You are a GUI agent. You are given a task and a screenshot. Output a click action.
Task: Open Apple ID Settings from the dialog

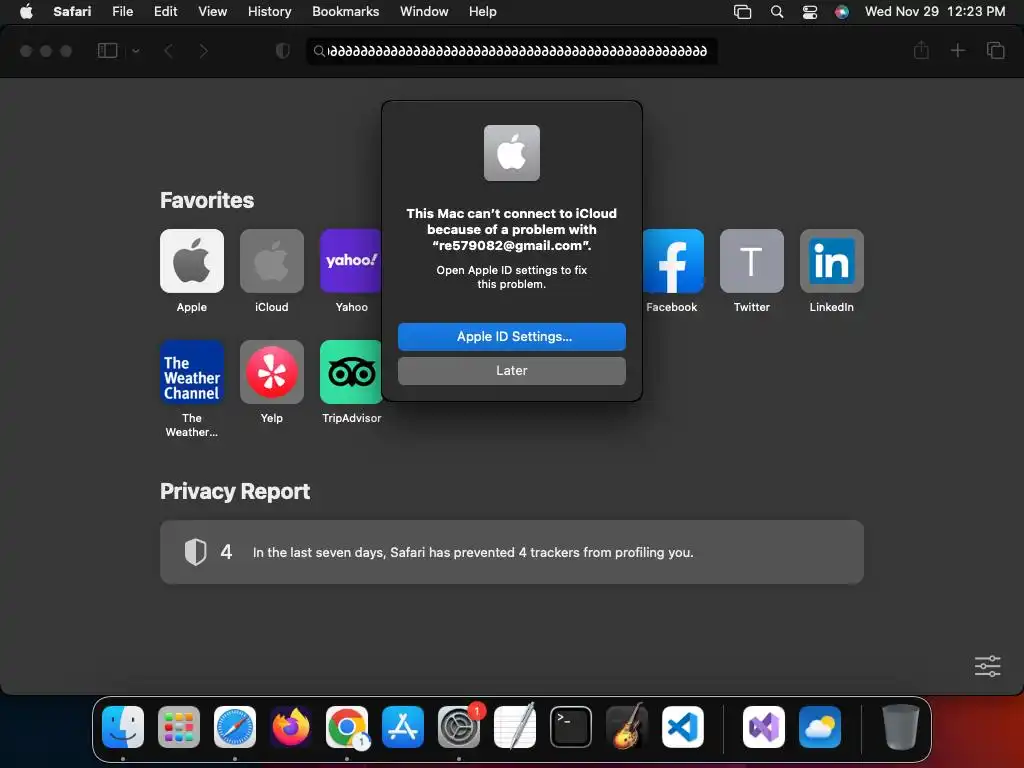[x=511, y=336]
